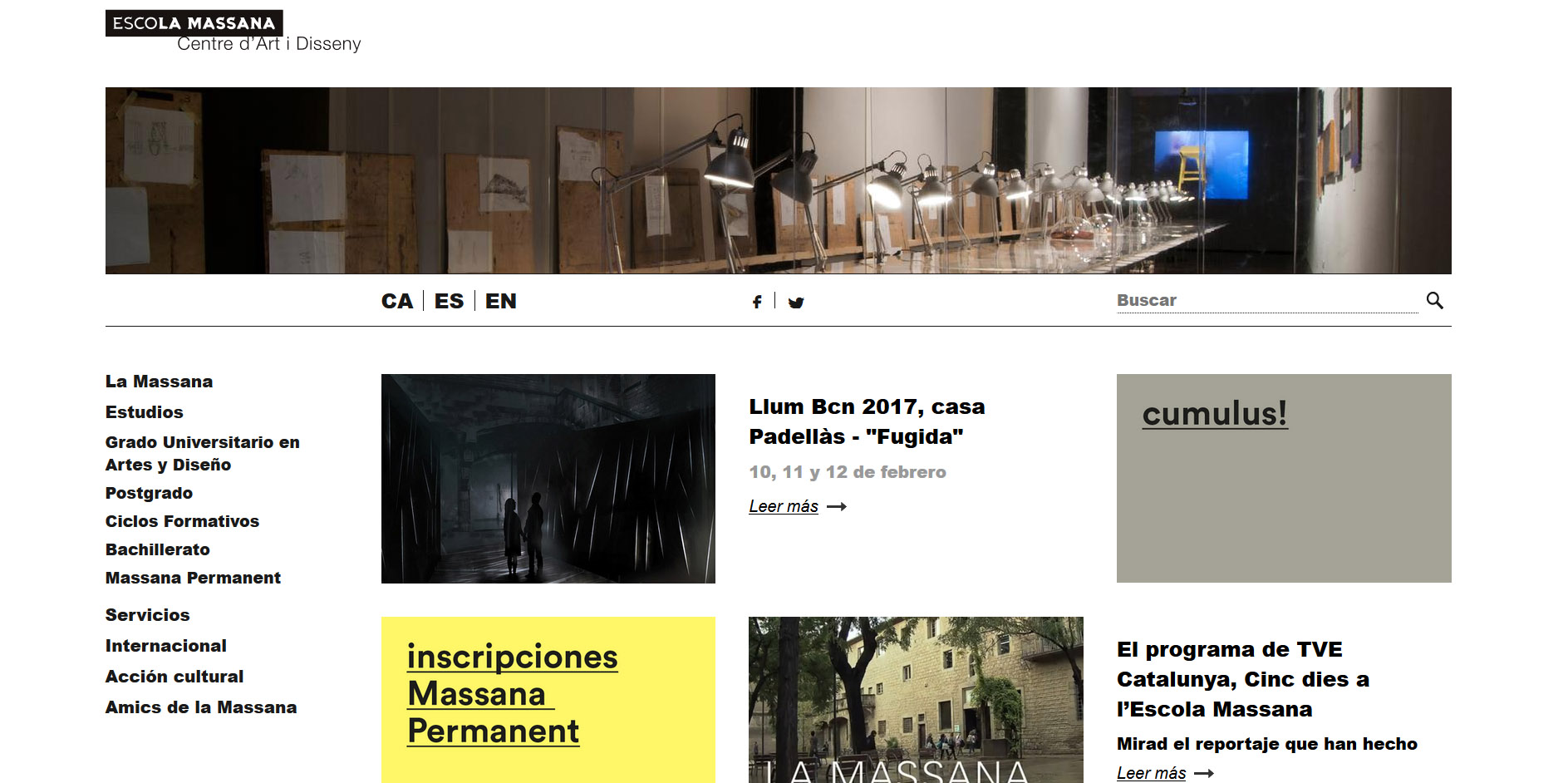Open Internacional menu item

[x=166, y=646]
